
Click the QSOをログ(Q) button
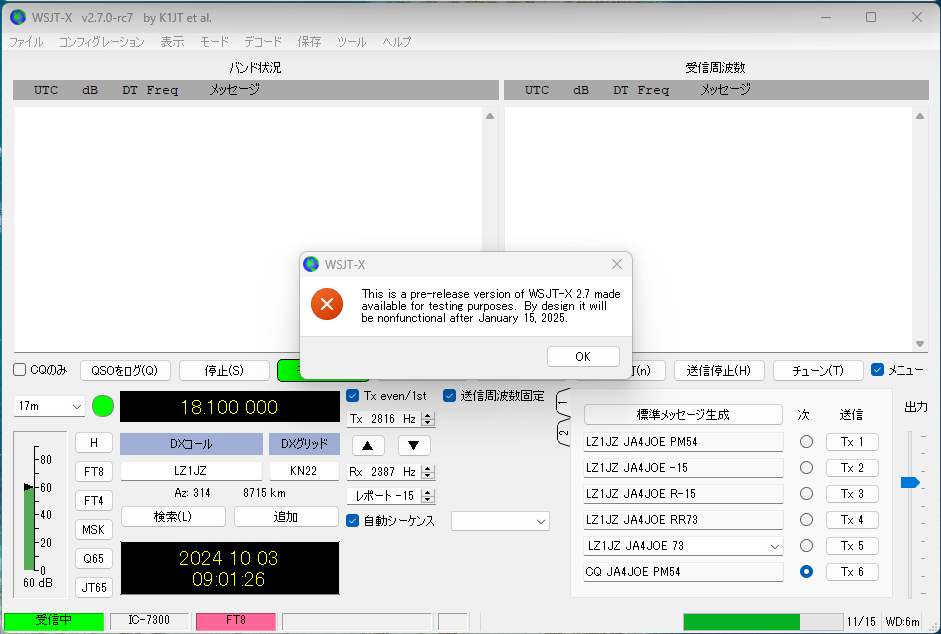[x=125, y=370]
